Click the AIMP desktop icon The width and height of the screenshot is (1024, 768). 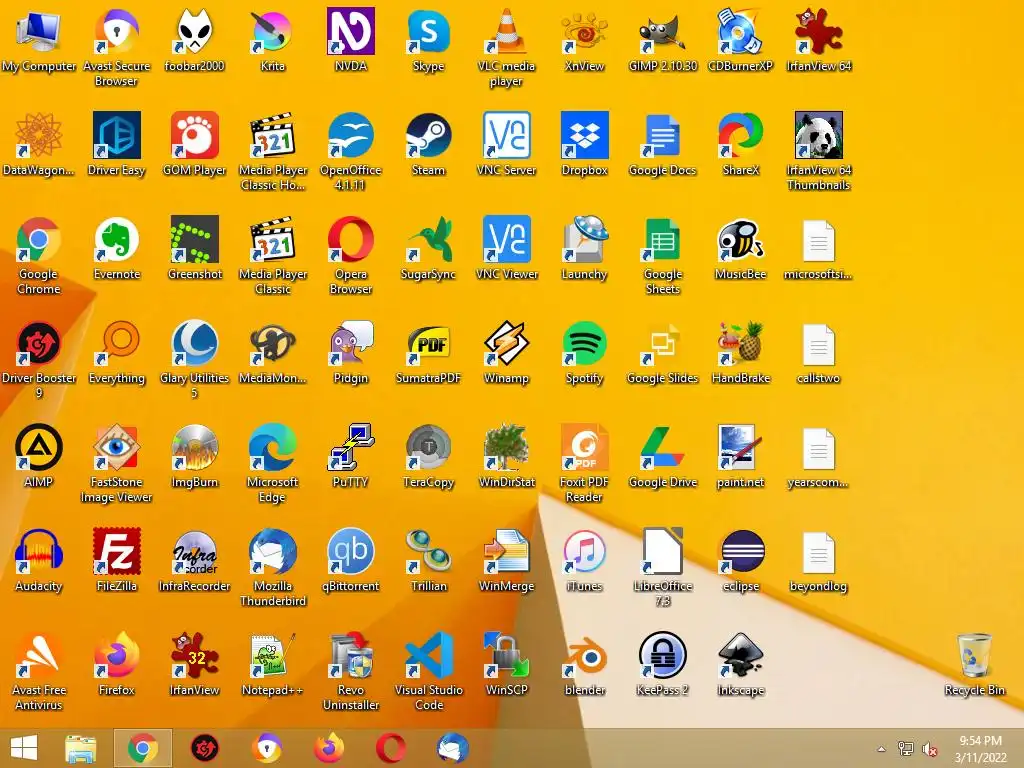pos(39,456)
